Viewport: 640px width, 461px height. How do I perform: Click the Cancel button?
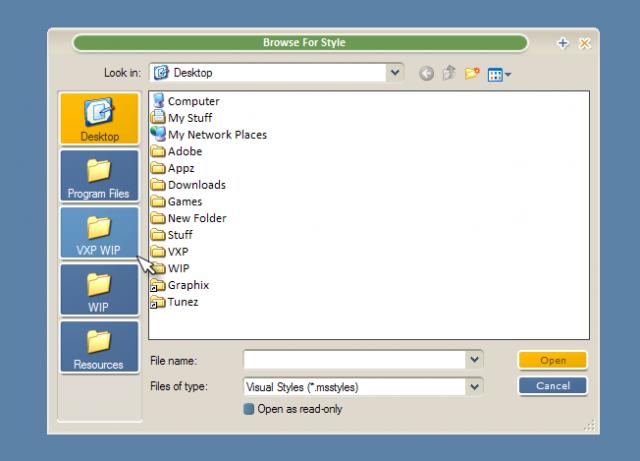[x=553, y=385]
